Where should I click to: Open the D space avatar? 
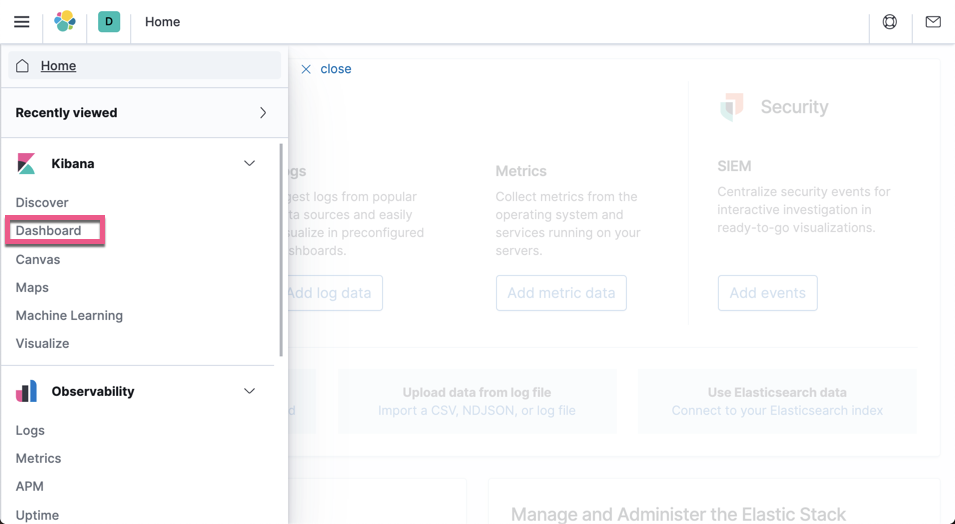(x=109, y=21)
